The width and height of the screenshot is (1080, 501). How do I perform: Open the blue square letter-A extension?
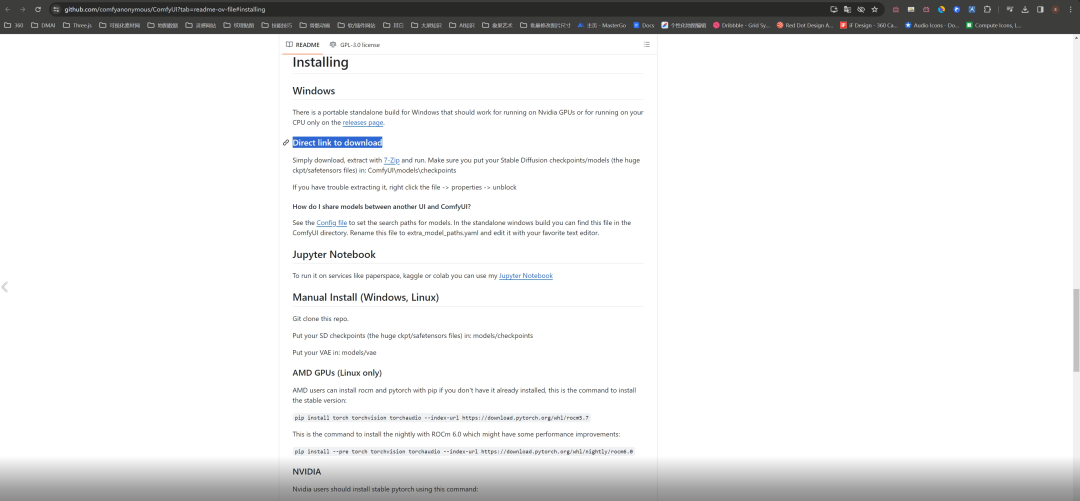(972, 10)
